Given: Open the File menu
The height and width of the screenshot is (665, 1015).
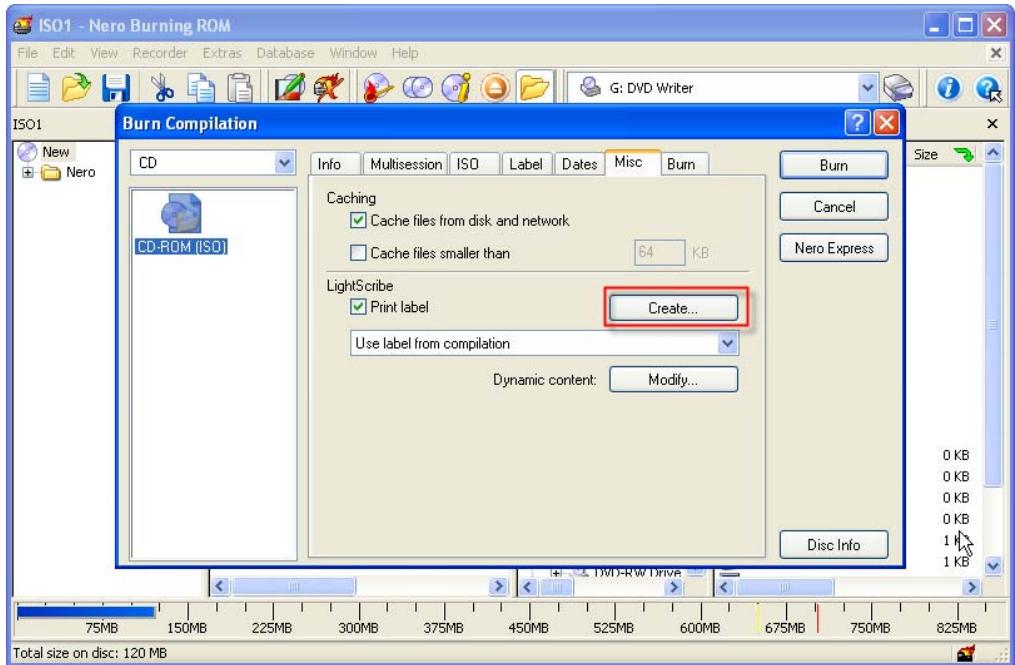Looking at the screenshot, I should coord(27,53).
